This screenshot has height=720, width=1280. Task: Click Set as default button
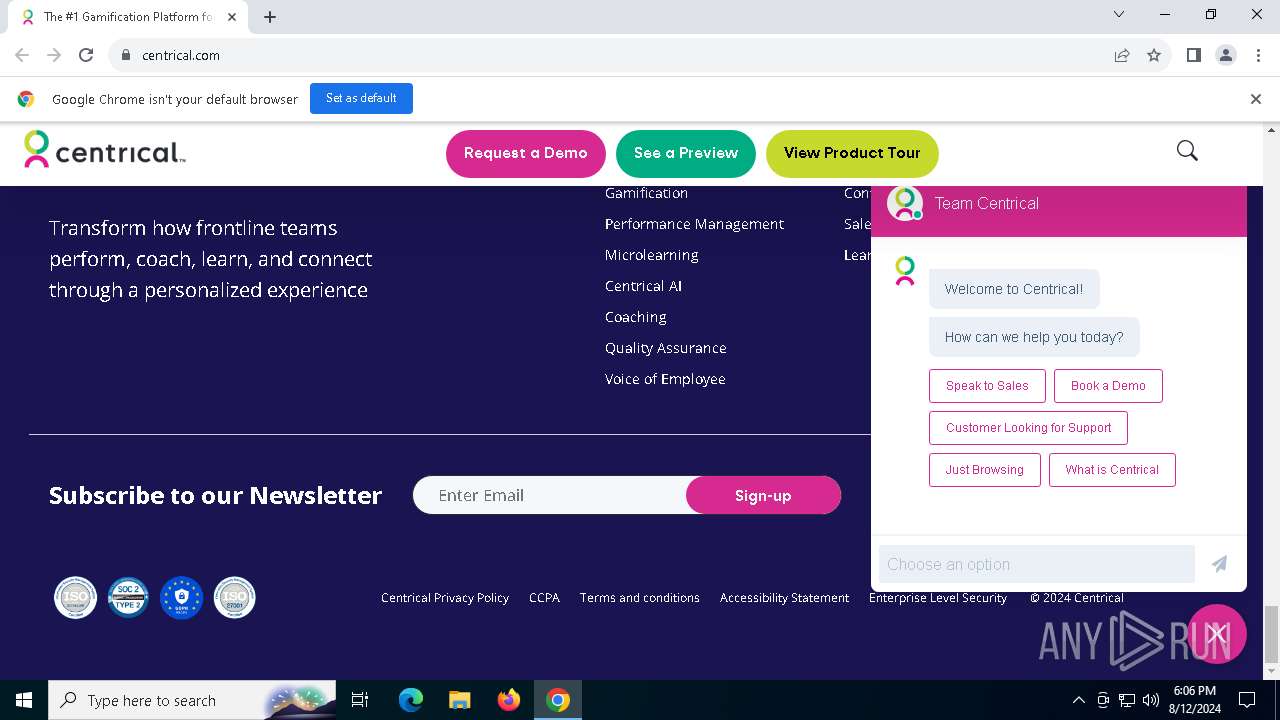click(x=361, y=98)
